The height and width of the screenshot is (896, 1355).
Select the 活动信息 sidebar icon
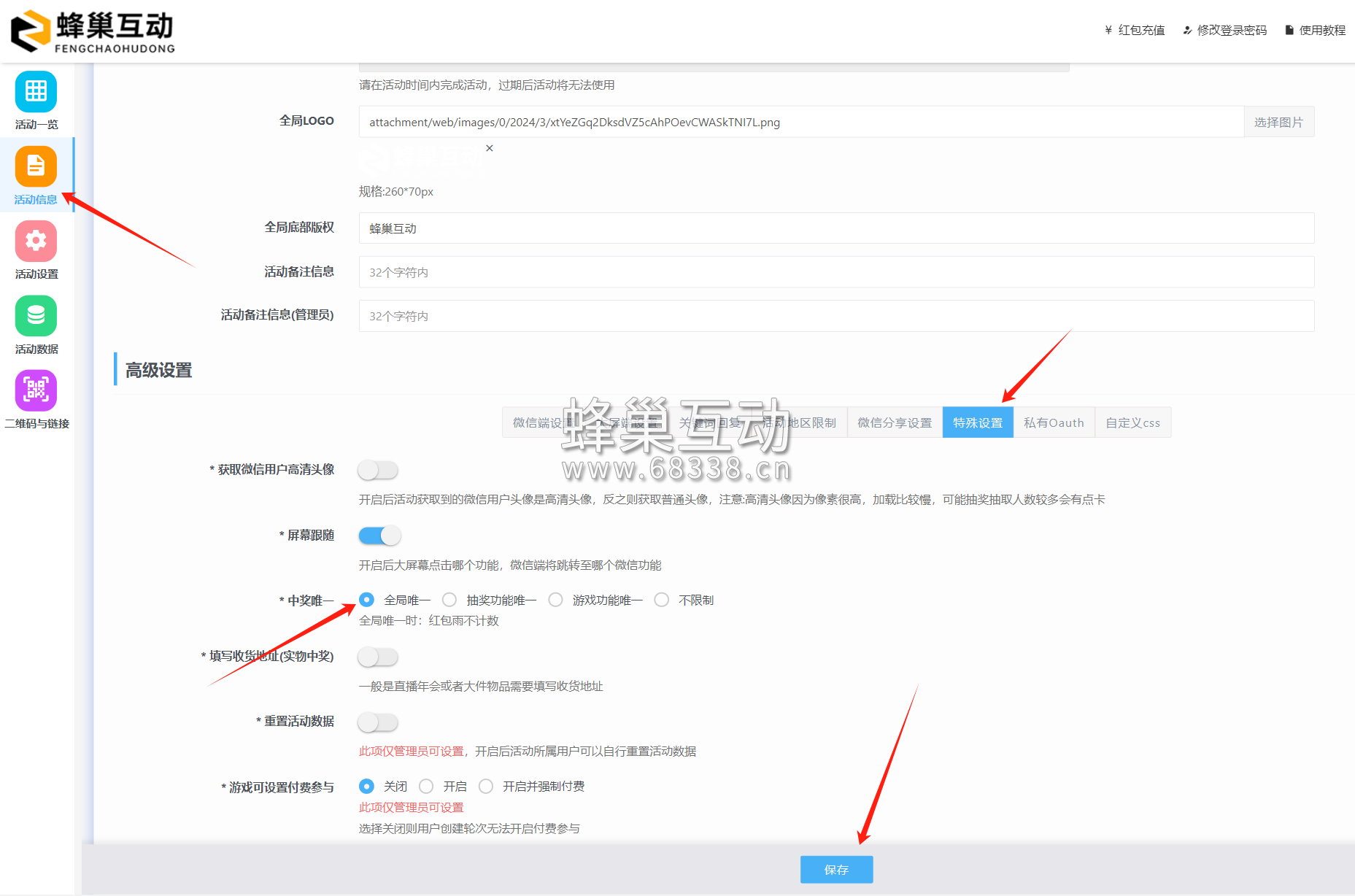[x=35, y=175]
